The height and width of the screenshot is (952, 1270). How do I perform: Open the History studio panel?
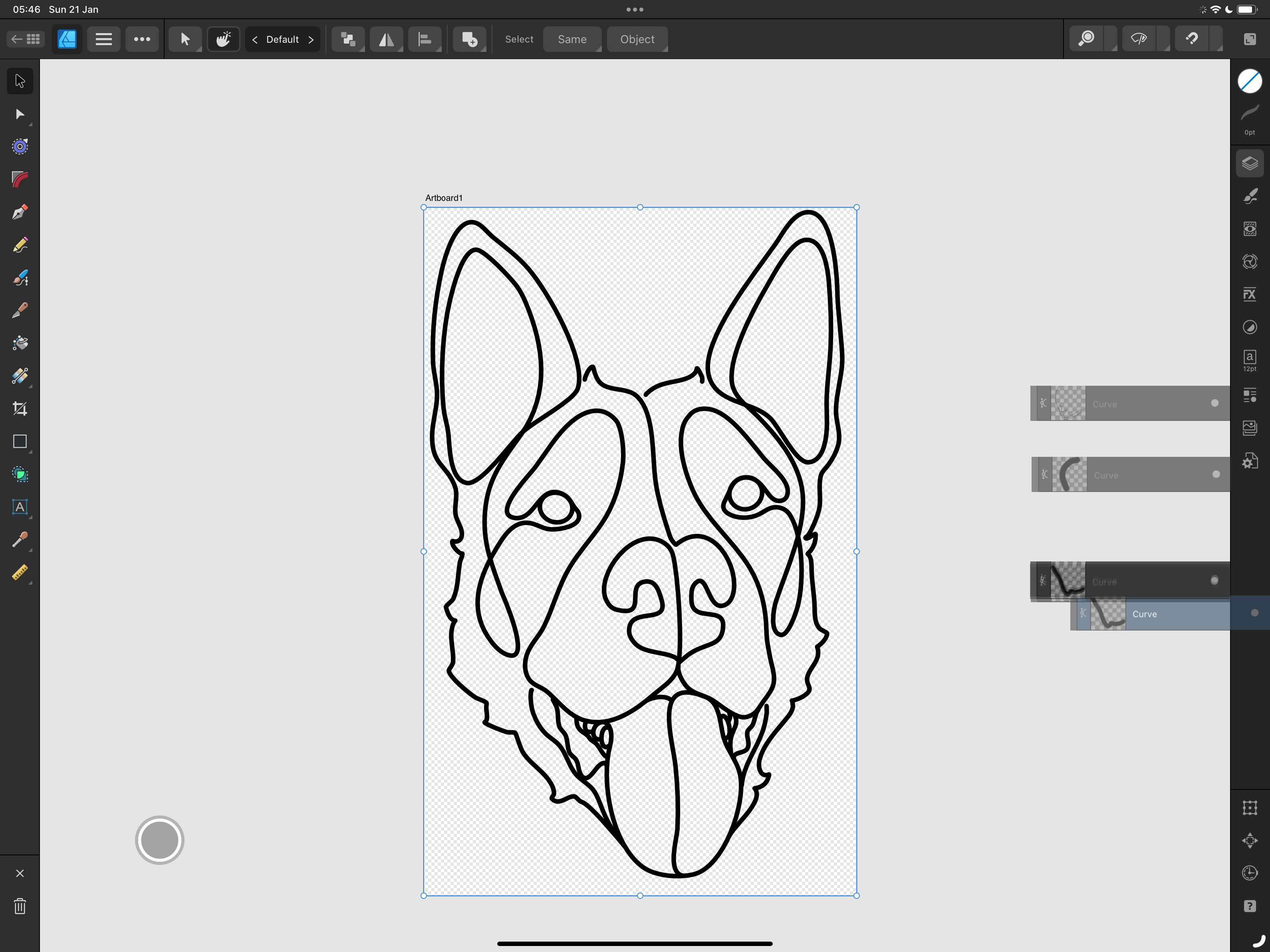[1250, 873]
